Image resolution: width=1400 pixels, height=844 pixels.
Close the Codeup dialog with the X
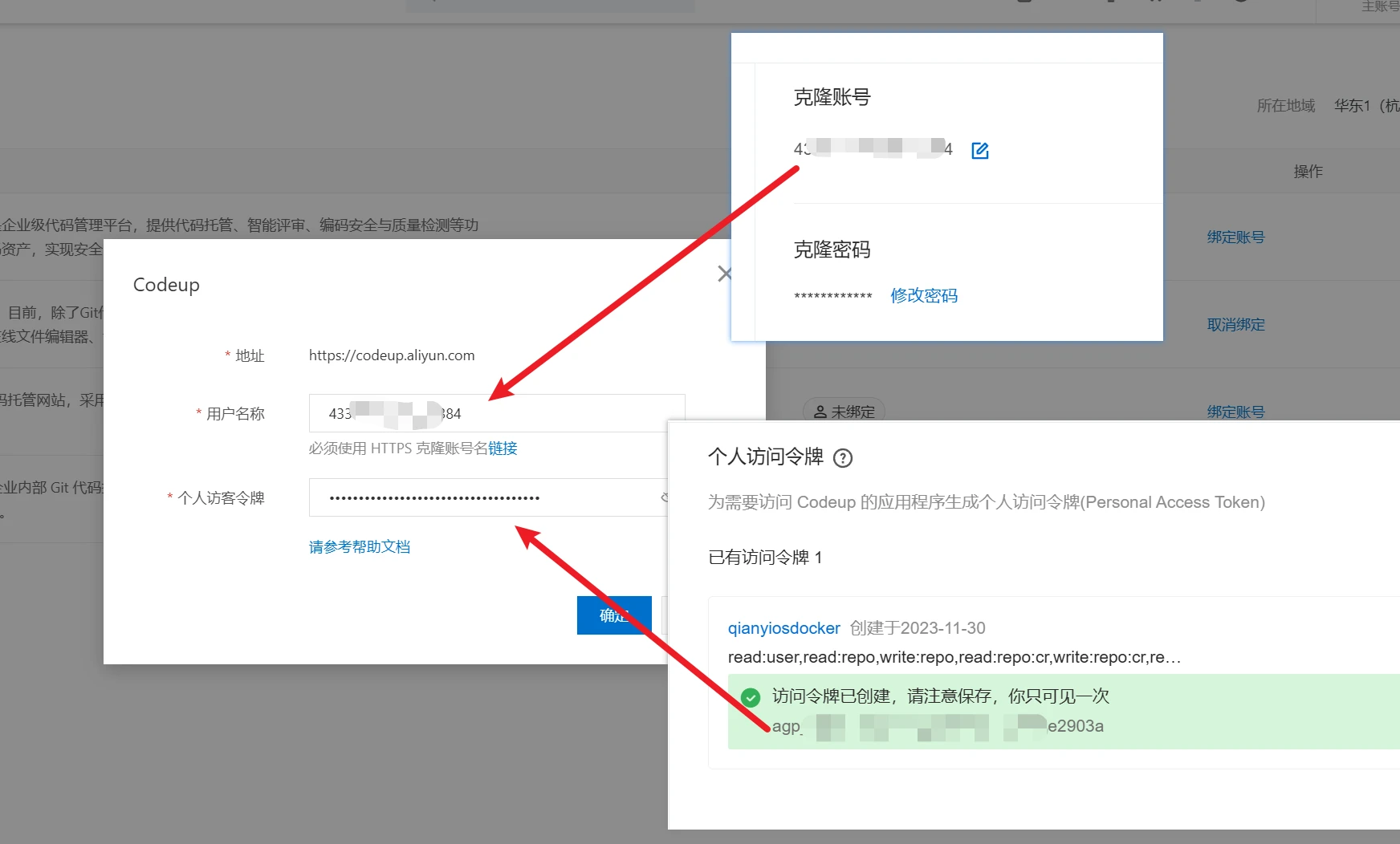tap(724, 274)
